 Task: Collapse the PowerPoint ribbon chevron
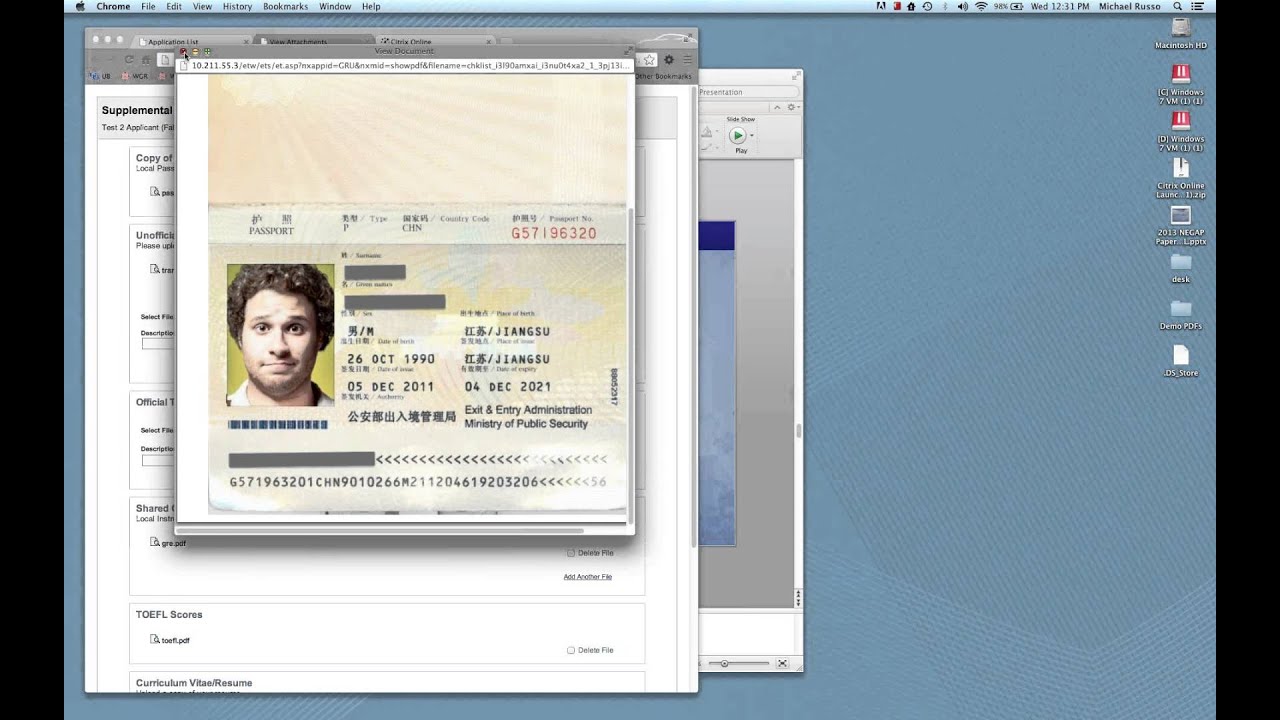(779, 107)
